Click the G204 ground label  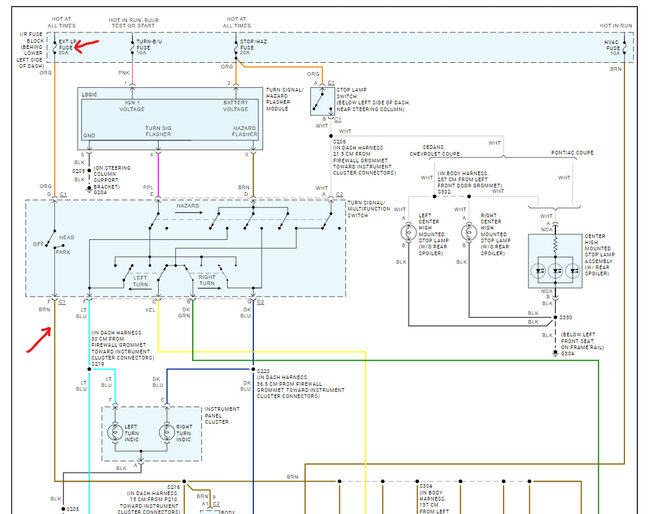100,192
